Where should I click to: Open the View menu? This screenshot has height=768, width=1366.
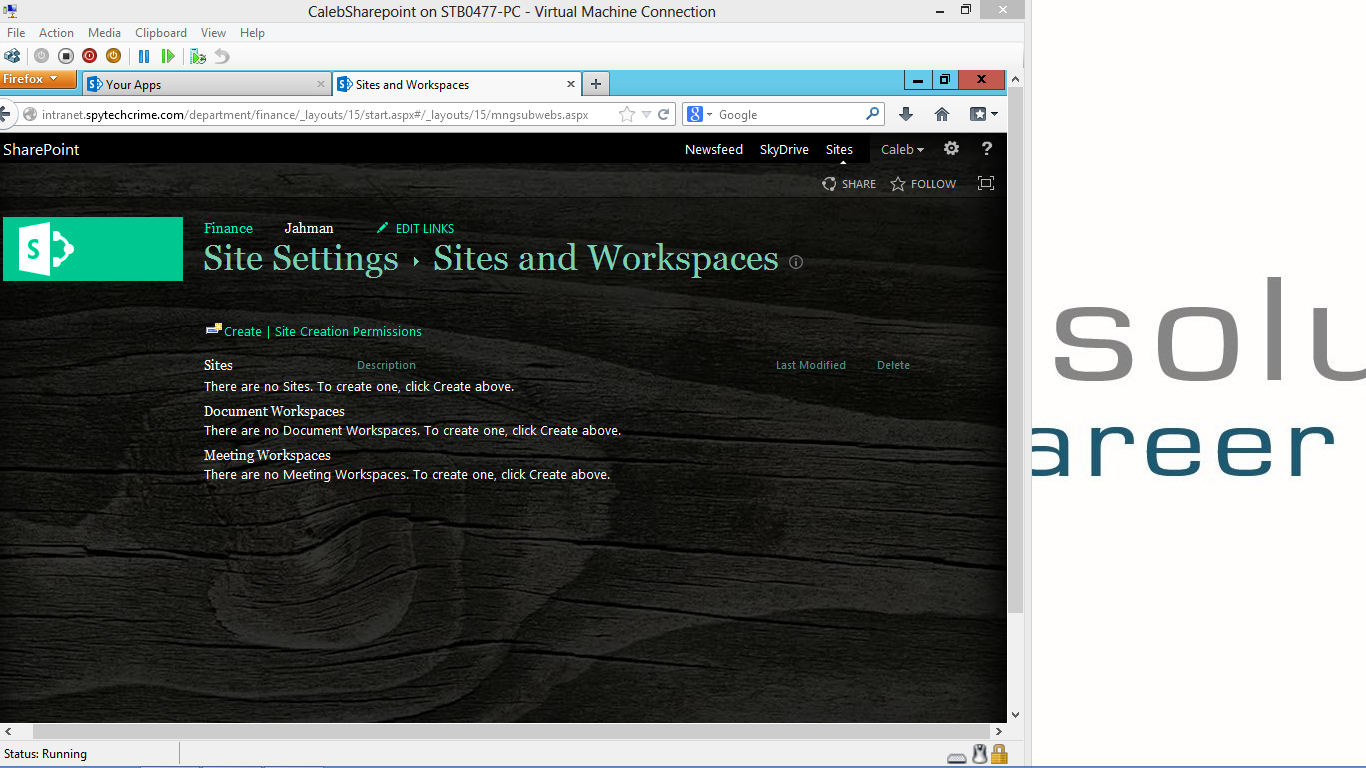point(213,33)
